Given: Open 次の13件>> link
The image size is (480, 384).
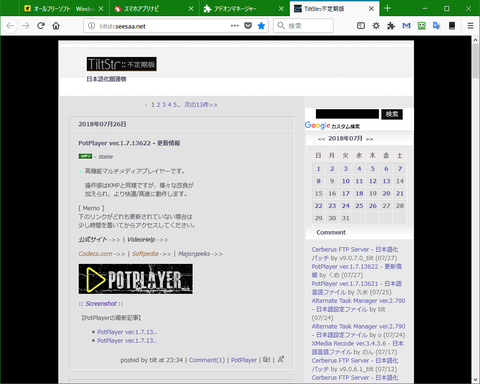Looking at the screenshot, I should [201, 105].
